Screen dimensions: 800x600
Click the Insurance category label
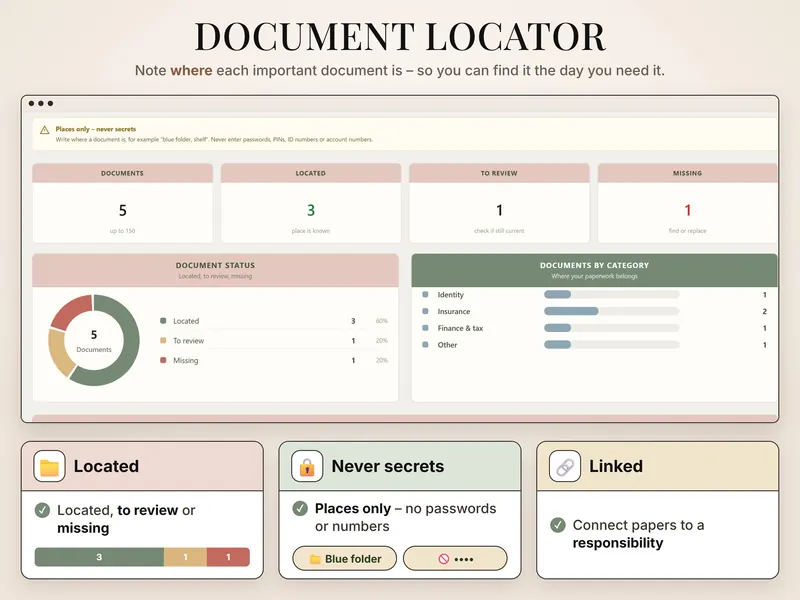[454, 311]
